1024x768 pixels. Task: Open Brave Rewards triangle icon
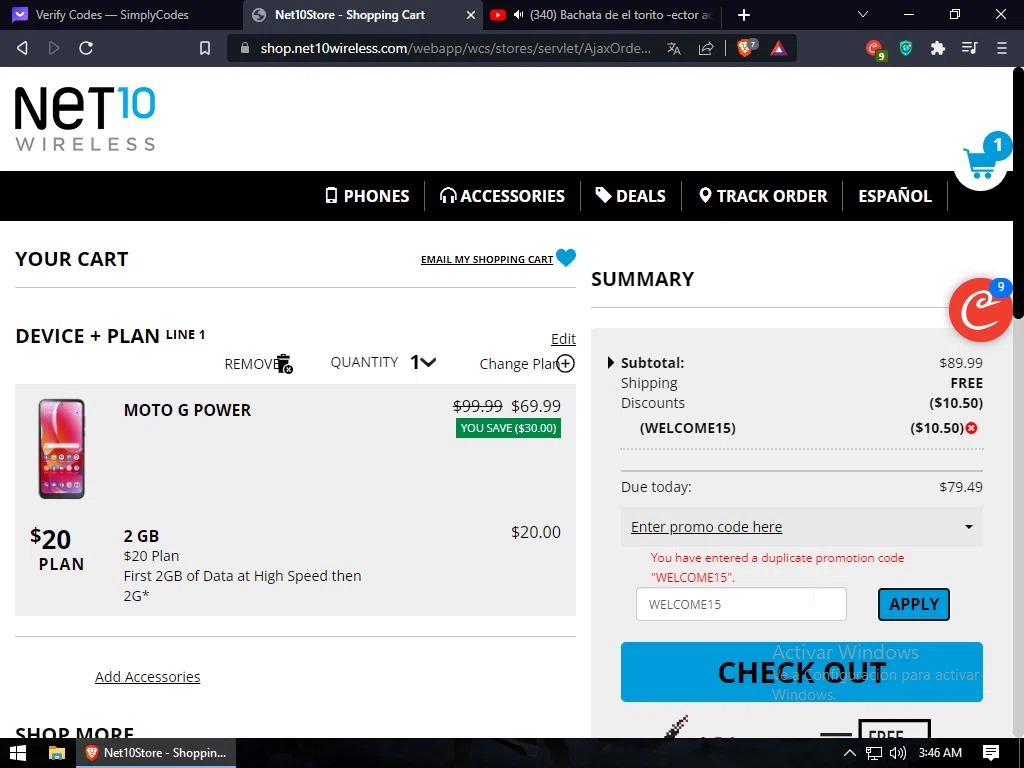[778, 48]
